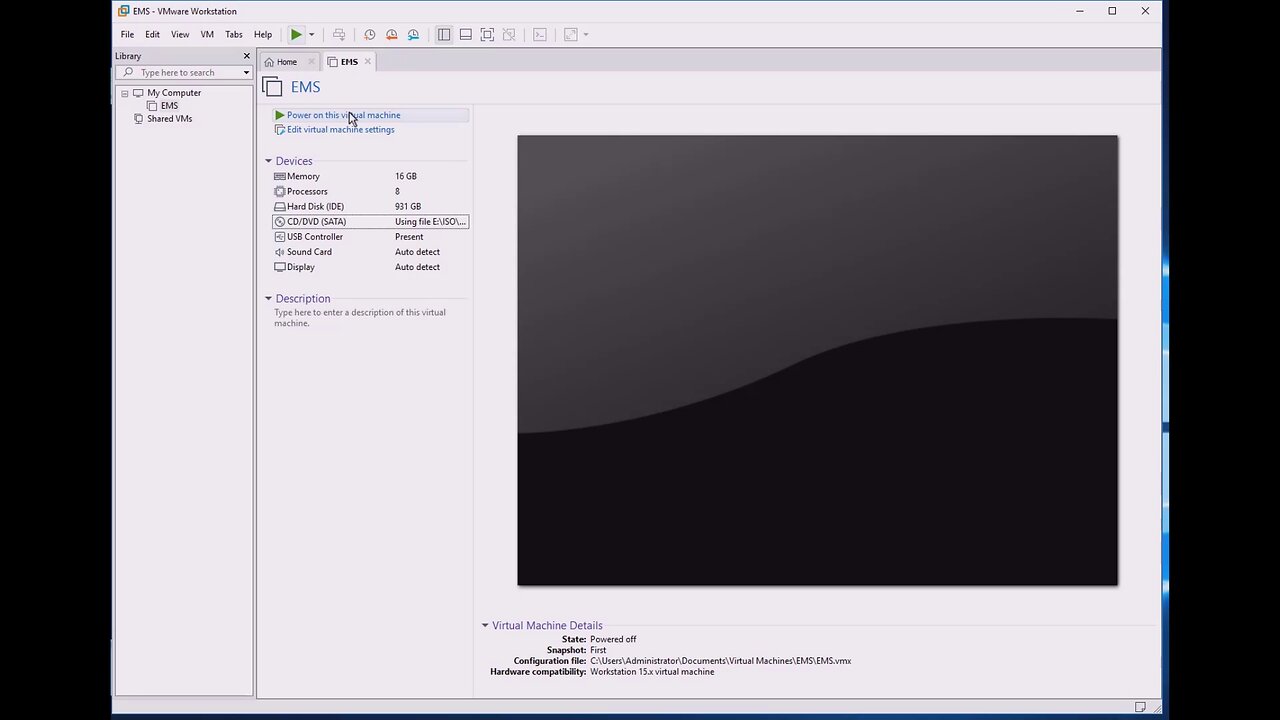Collapse the Description section
The height and width of the screenshot is (720, 1280).
[268, 299]
